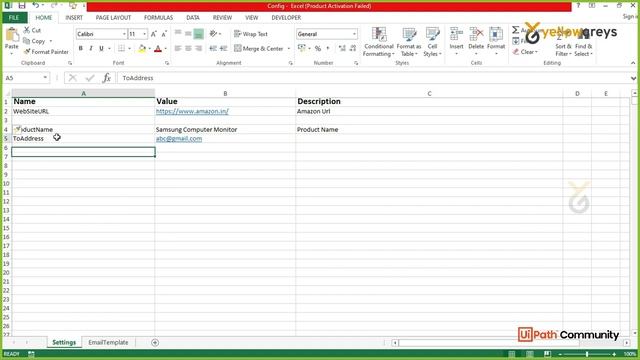Decrease indent in the Alignment group
This screenshot has width=640, height=360.
pos(213,48)
